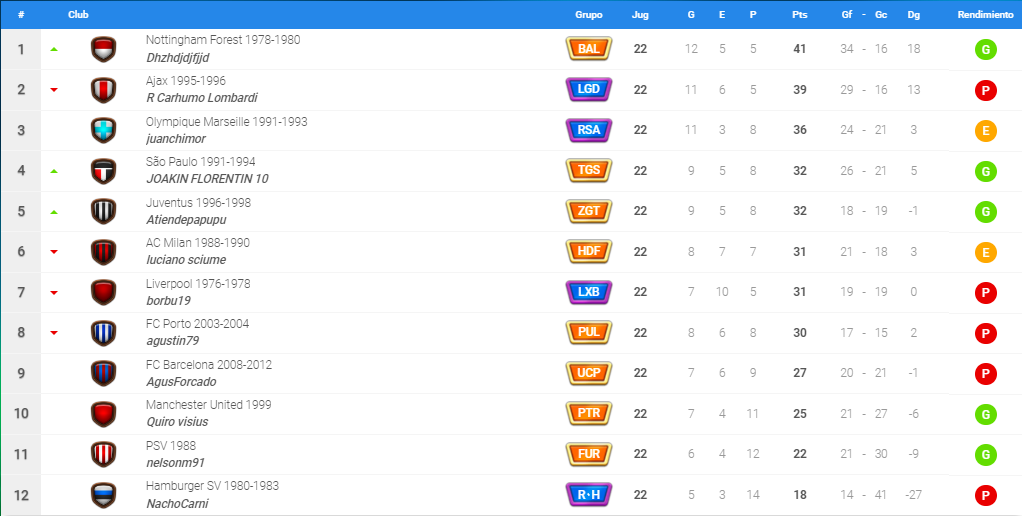The height and width of the screenshot is (516, 1022).
Task: Select red P performance circle for Liverpool
Action: point(986,293)
